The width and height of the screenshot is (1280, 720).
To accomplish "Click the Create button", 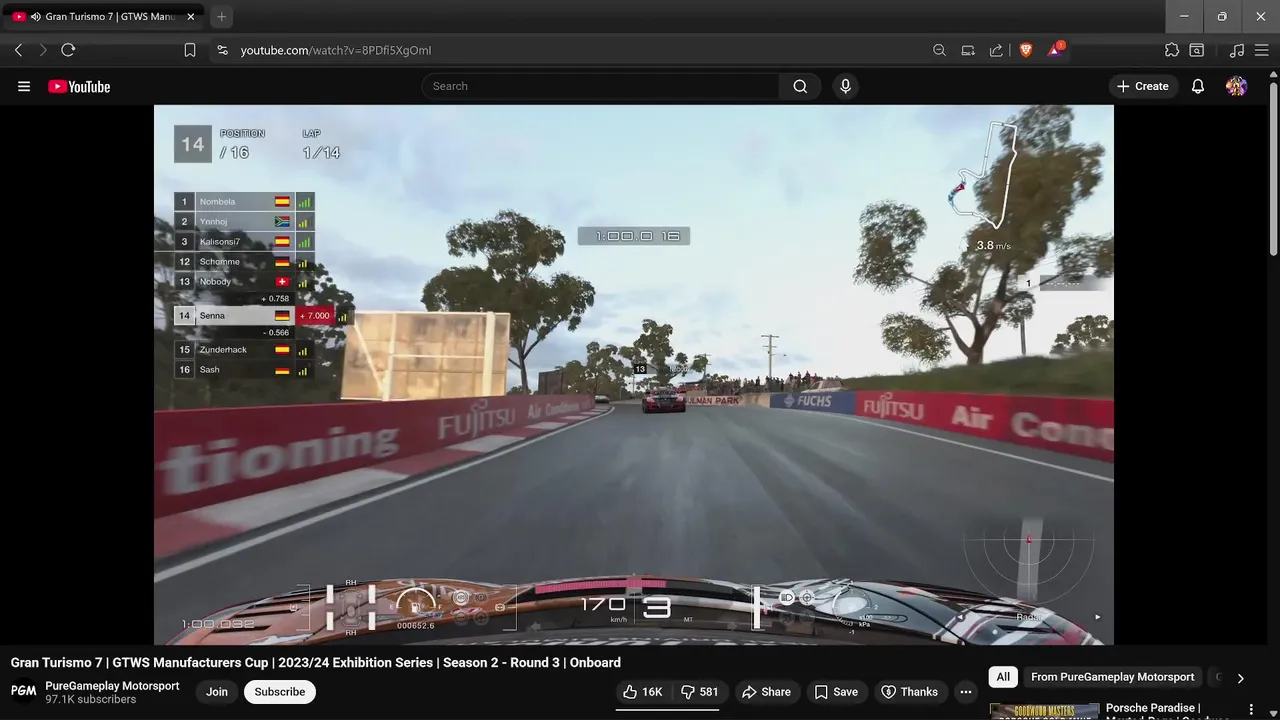I will (1142, 86).
